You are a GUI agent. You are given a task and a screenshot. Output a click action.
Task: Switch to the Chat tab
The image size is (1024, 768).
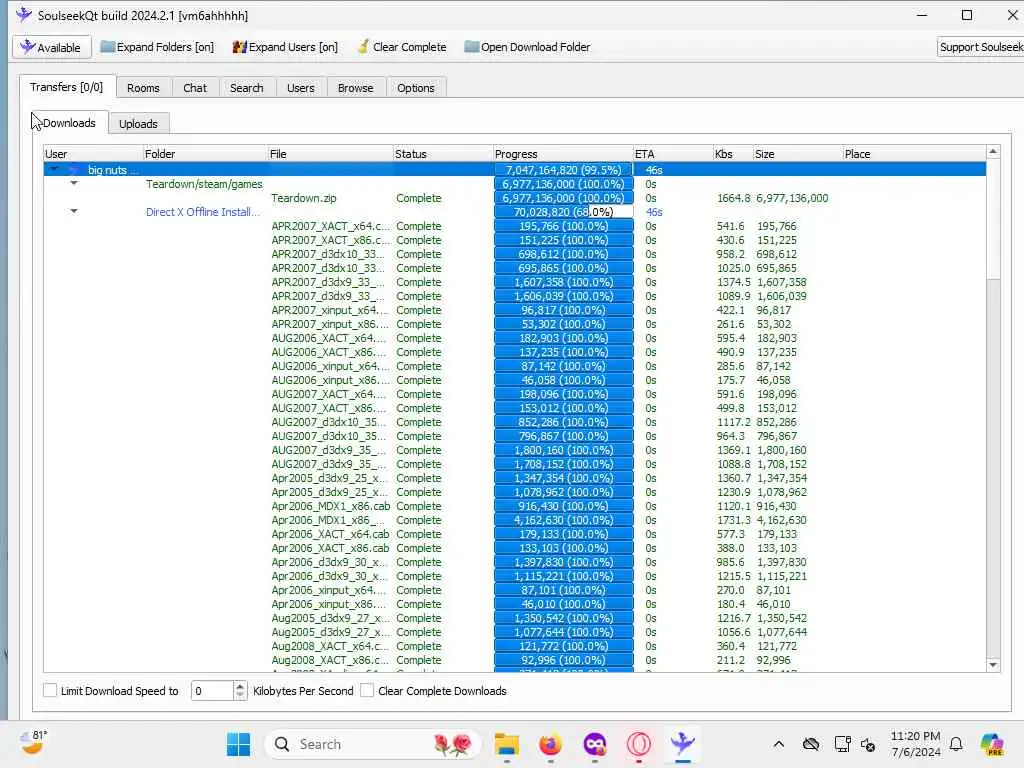point(195,88)
